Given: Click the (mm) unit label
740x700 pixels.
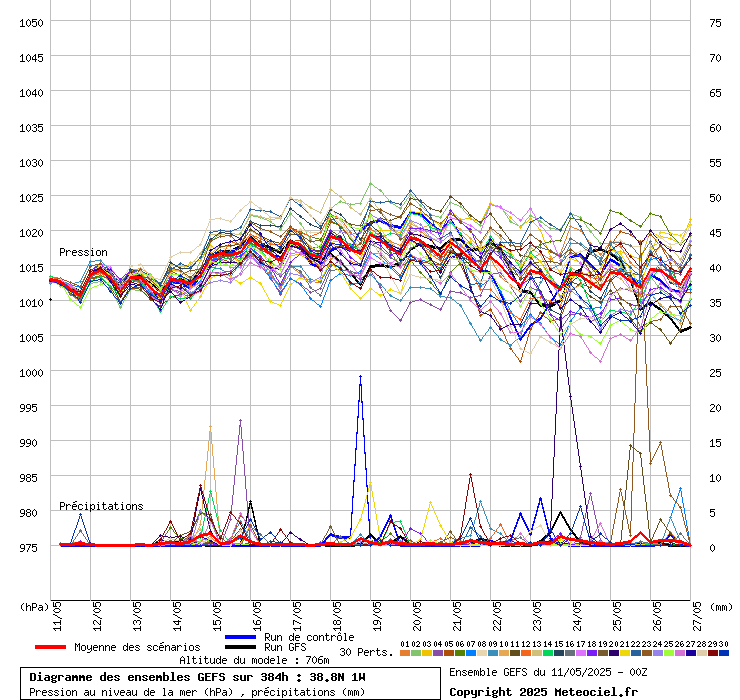Looking at the screenshot, I should coord(721,607).
